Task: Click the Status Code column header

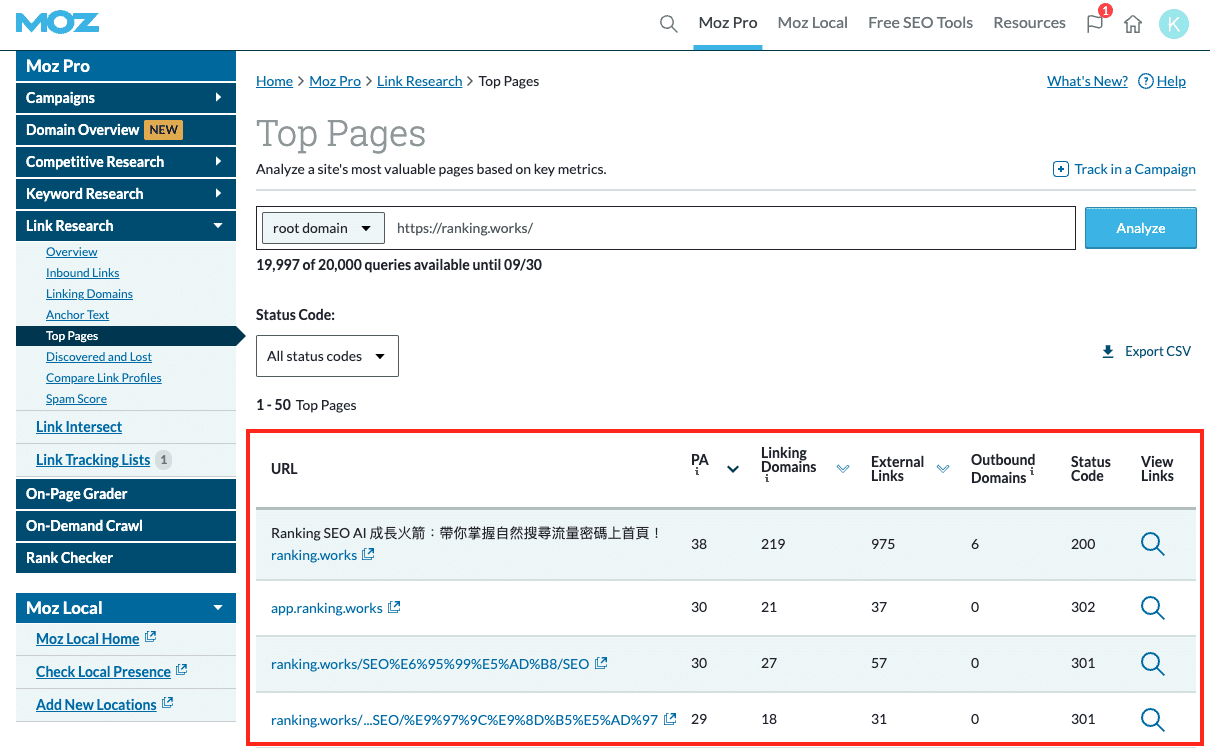Action: pos(1090,469)
